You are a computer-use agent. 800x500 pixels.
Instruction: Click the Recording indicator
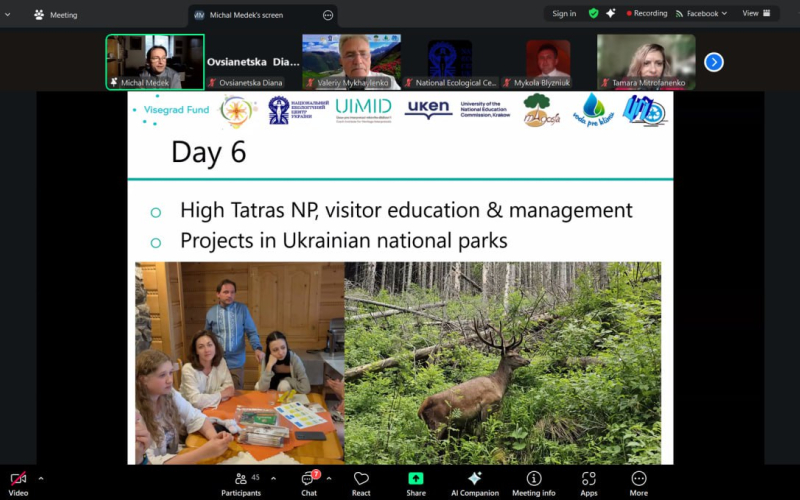[646, 14]
